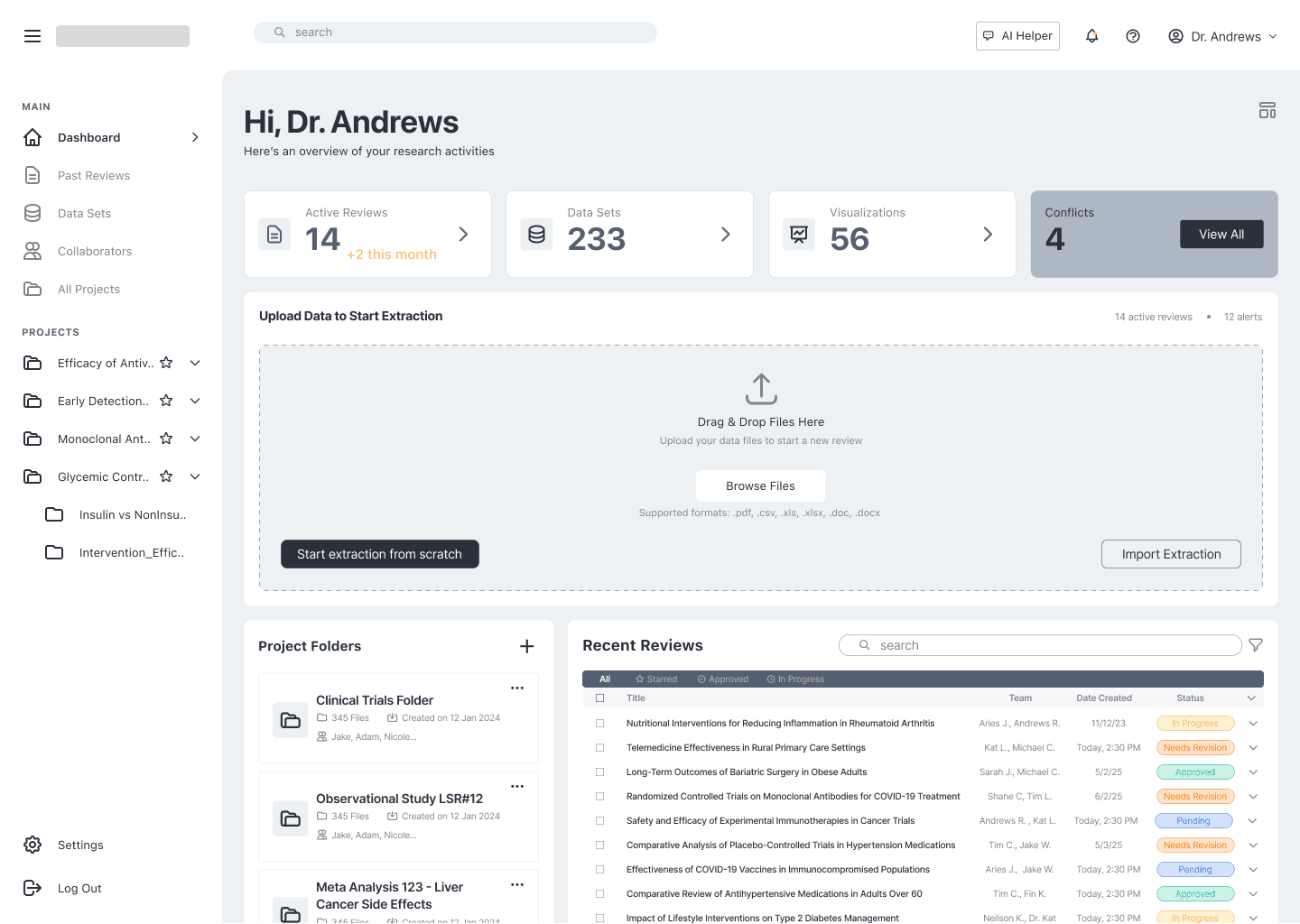This screenshot has width=1300, height=924.
Task: Check the Telemedicine Effectiveness review row
Action: (x=599, y=748)
